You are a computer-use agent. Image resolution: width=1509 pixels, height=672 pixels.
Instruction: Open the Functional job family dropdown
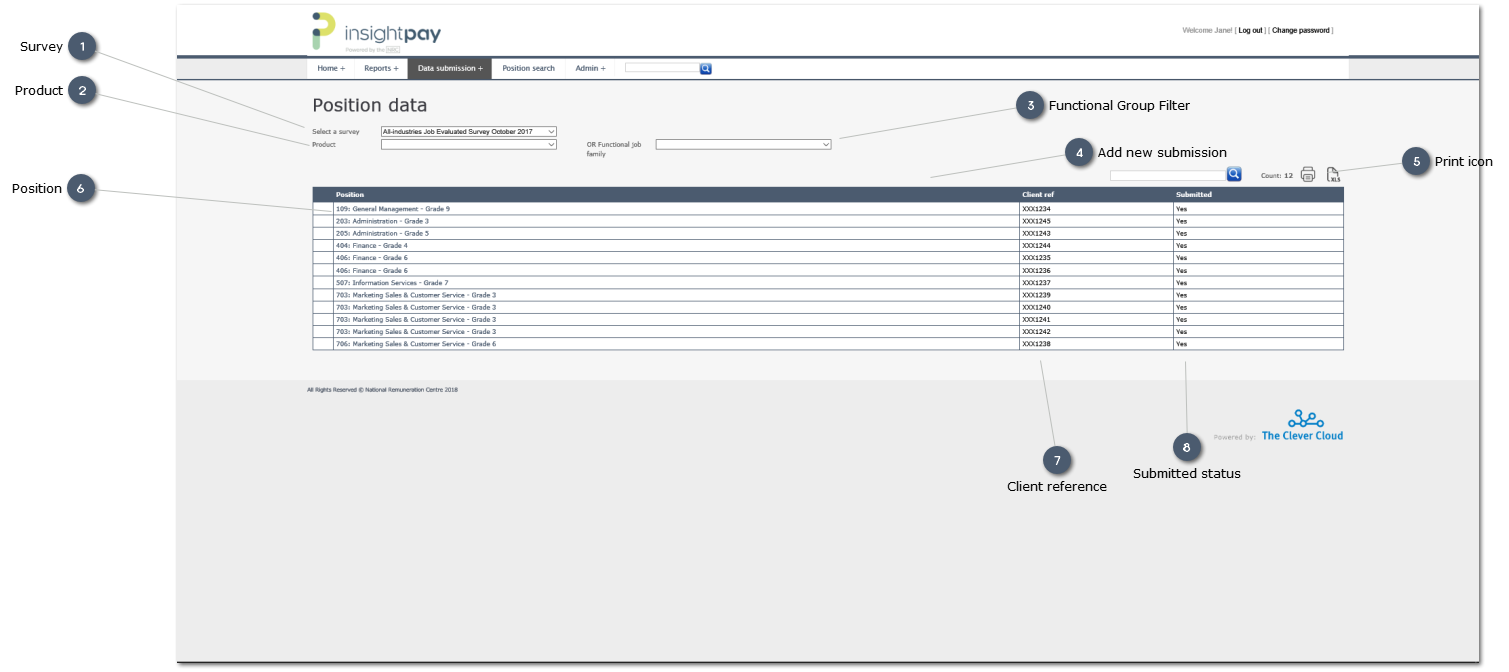pos(743,144)
